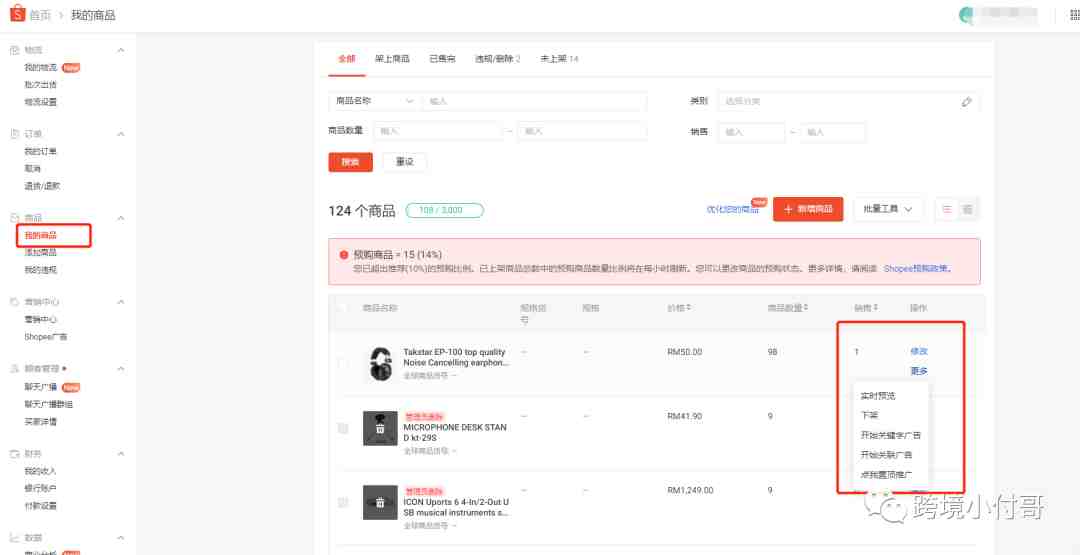Open the Shopee预购政策 link in the alert
1080x555 pixels.
pyautogui.click(x=917, y=269)
